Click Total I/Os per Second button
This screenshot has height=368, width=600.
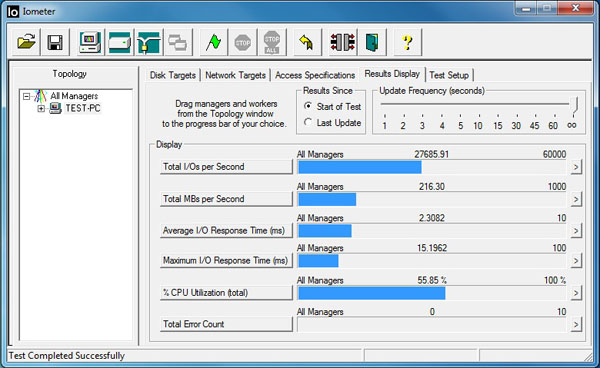pos(226,167)
